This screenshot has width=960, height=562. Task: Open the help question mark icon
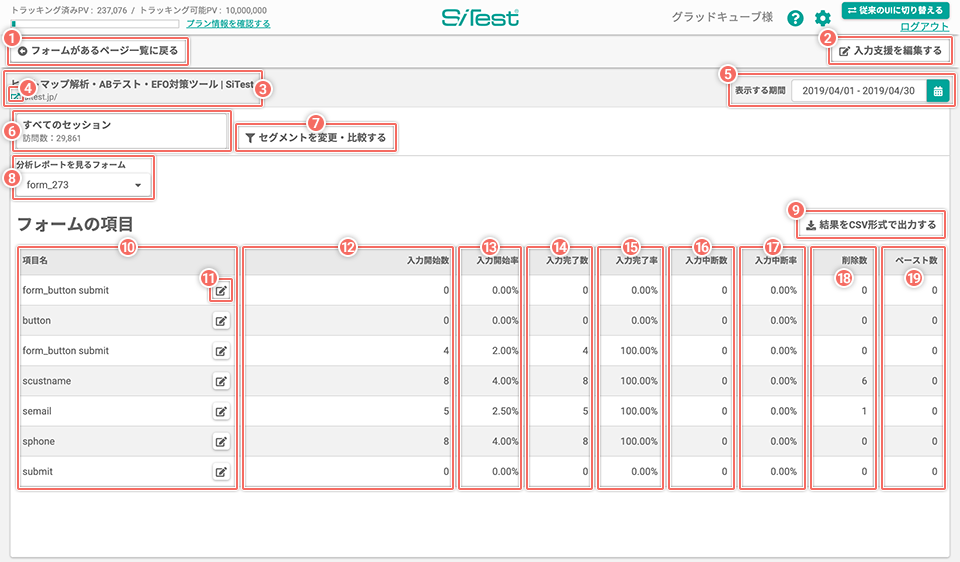(x=795, y=18)
